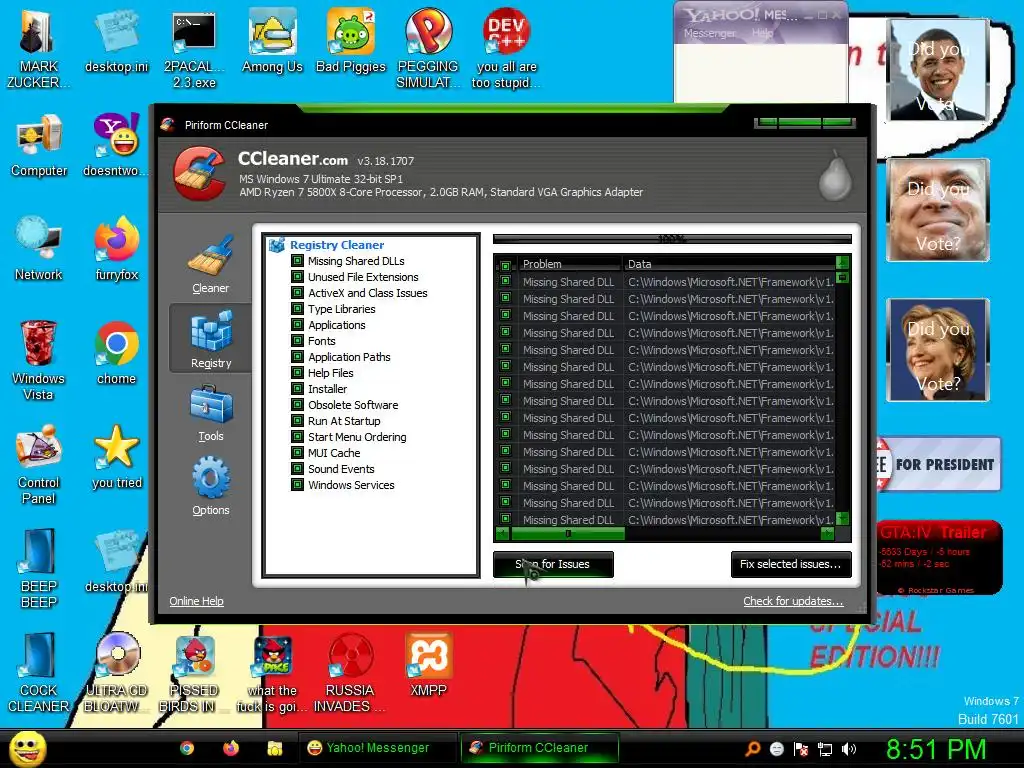
Task: Click Piriform CCleaner taskbar button
Action: [x=539, y=748]
